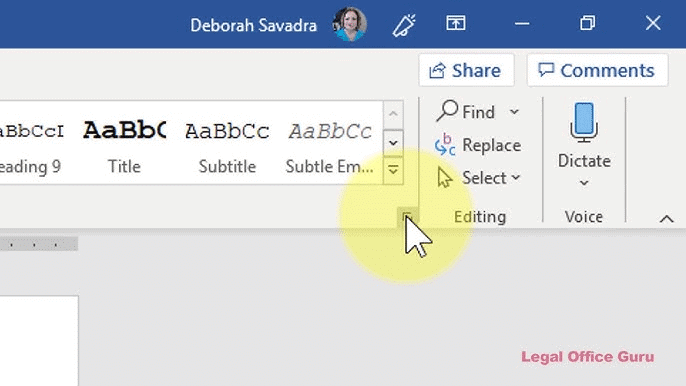Image resolution: width=686 pixels, height=386 pixels.
Task: Restore down the Word window
Action: [x=587, y=23]
